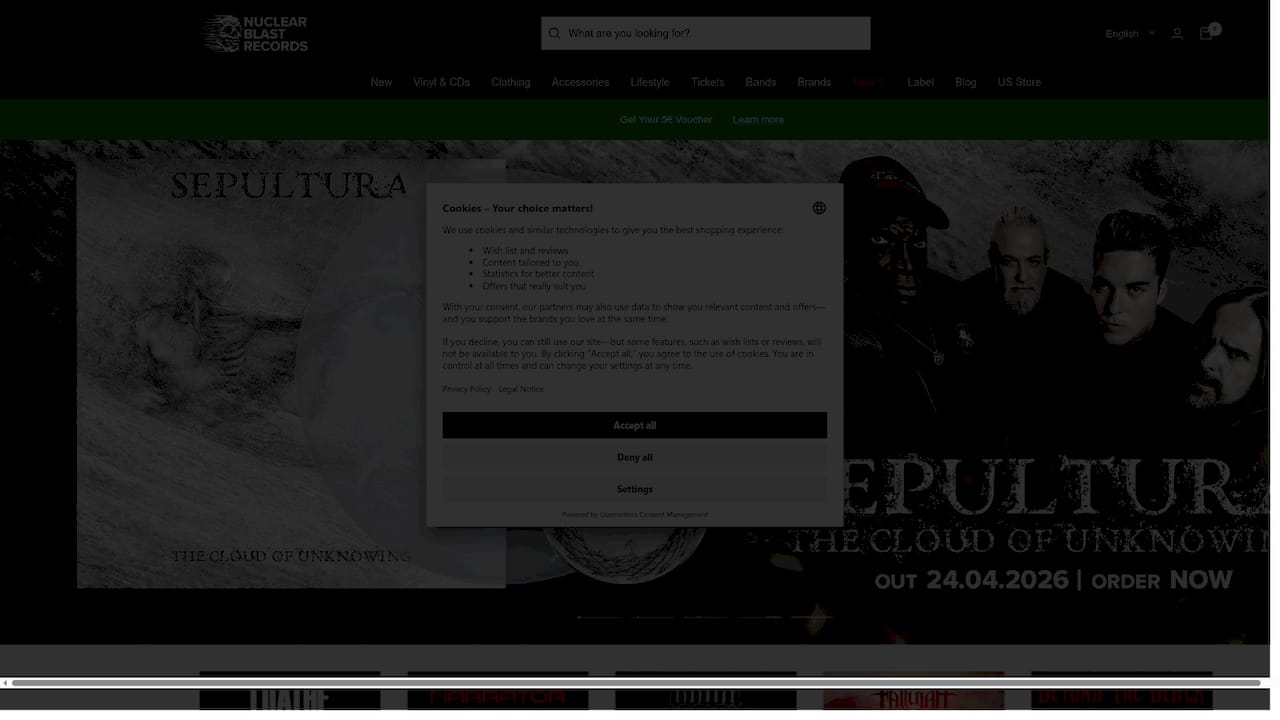Open the Lifestyle menu
This screenshot has width=1280, height=720.
click(650, 82)
